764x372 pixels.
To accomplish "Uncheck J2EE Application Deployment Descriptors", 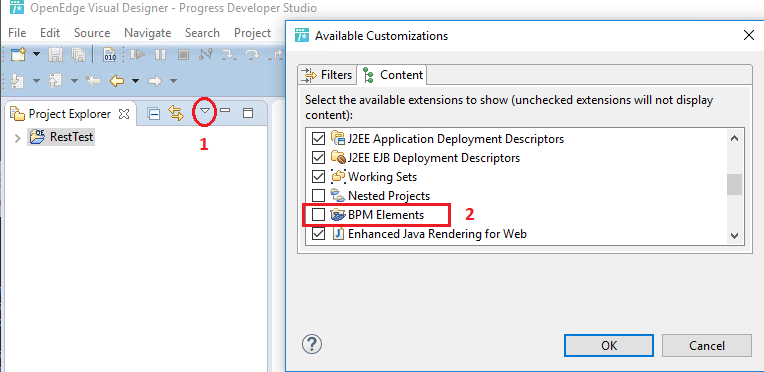I will point(318,139).
